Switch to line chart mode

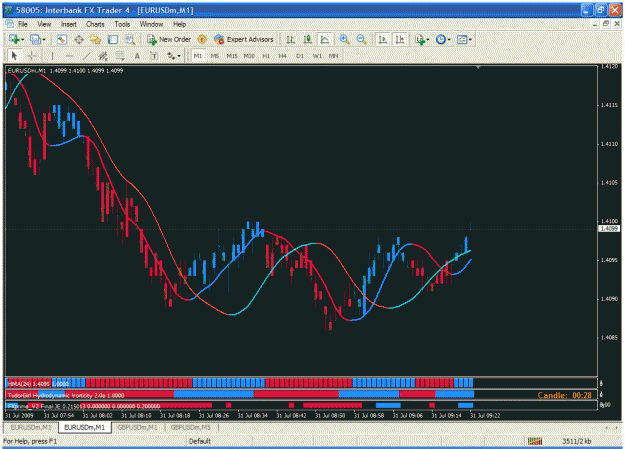click(324, 39)
